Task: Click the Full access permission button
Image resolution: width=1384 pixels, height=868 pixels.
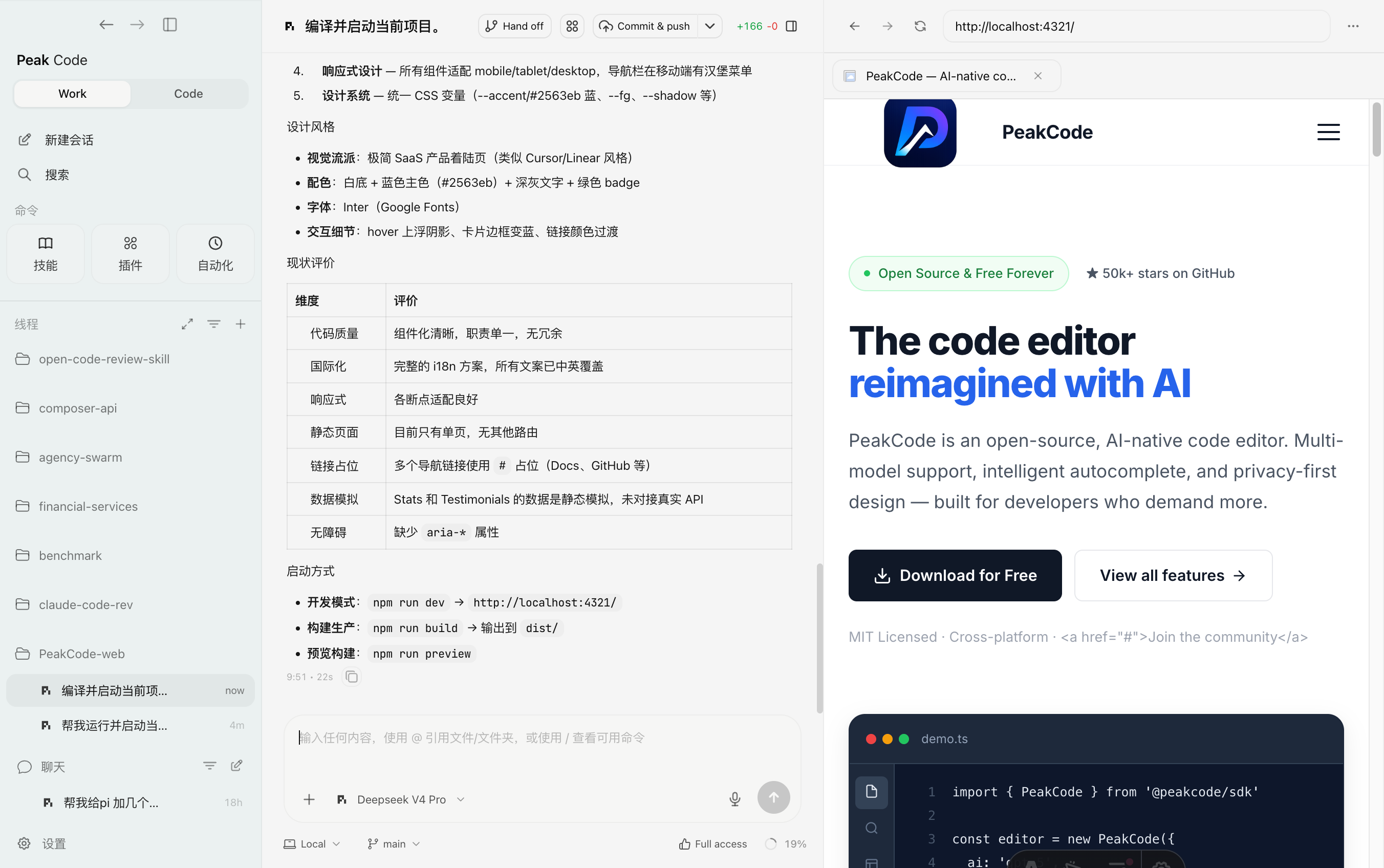Action: click(712, 844)
